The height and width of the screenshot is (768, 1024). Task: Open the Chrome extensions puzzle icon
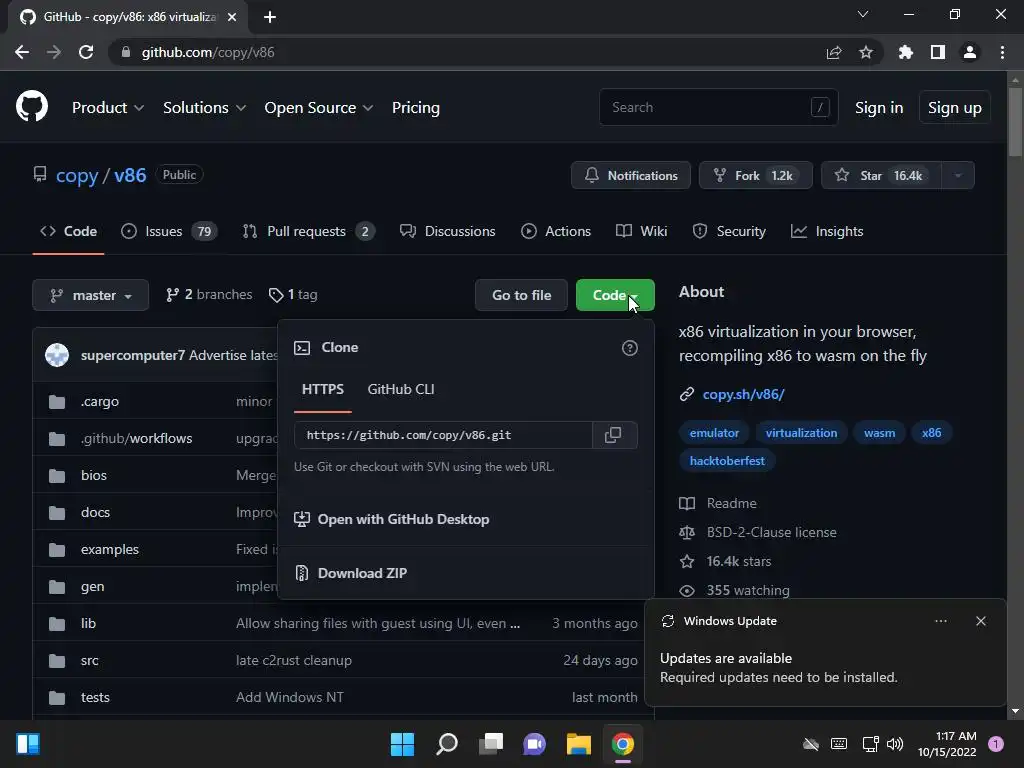tap(905, 52)
